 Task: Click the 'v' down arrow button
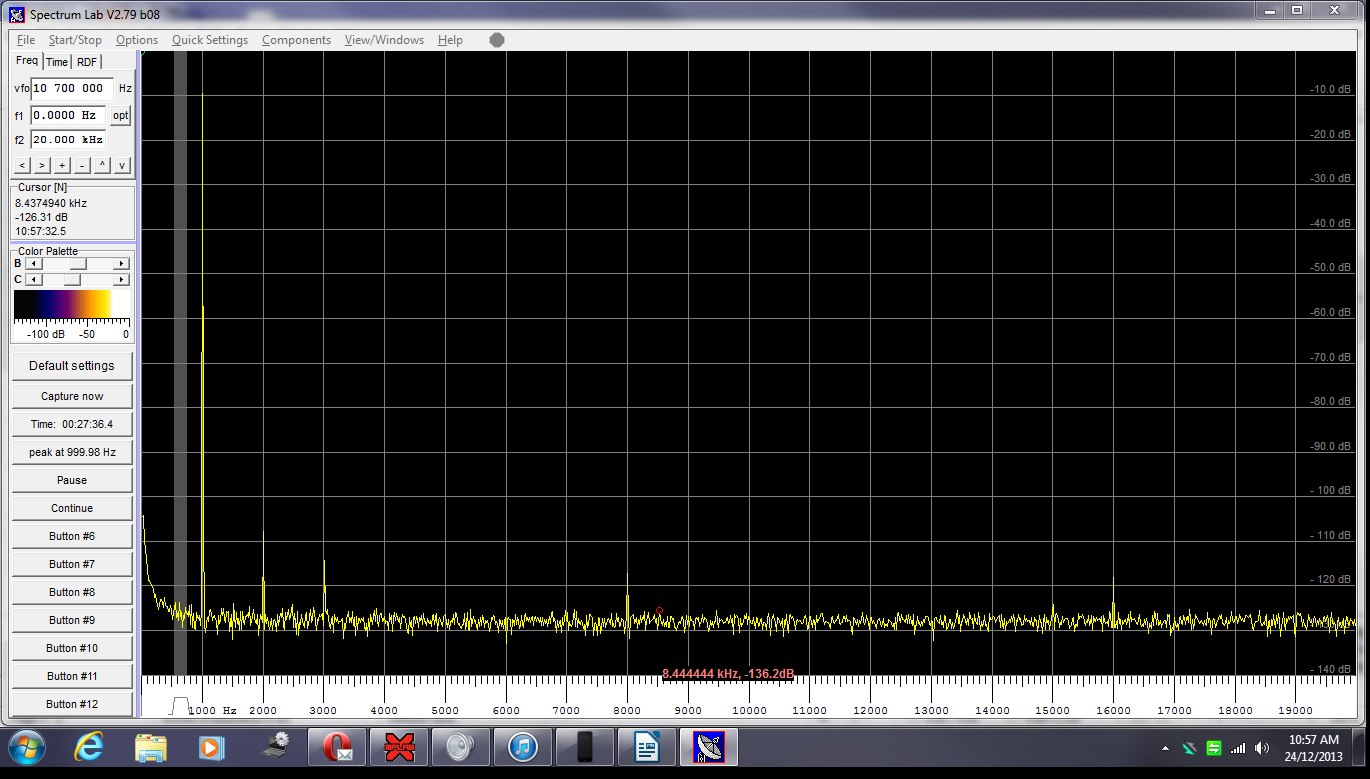[x=122, y=165]
